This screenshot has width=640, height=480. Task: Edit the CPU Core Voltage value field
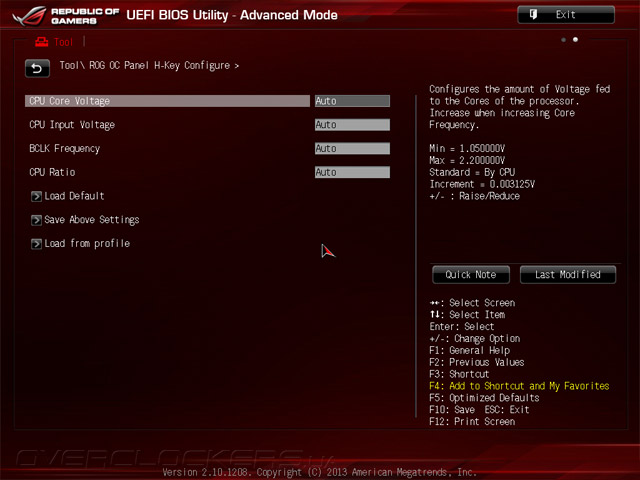352,101
